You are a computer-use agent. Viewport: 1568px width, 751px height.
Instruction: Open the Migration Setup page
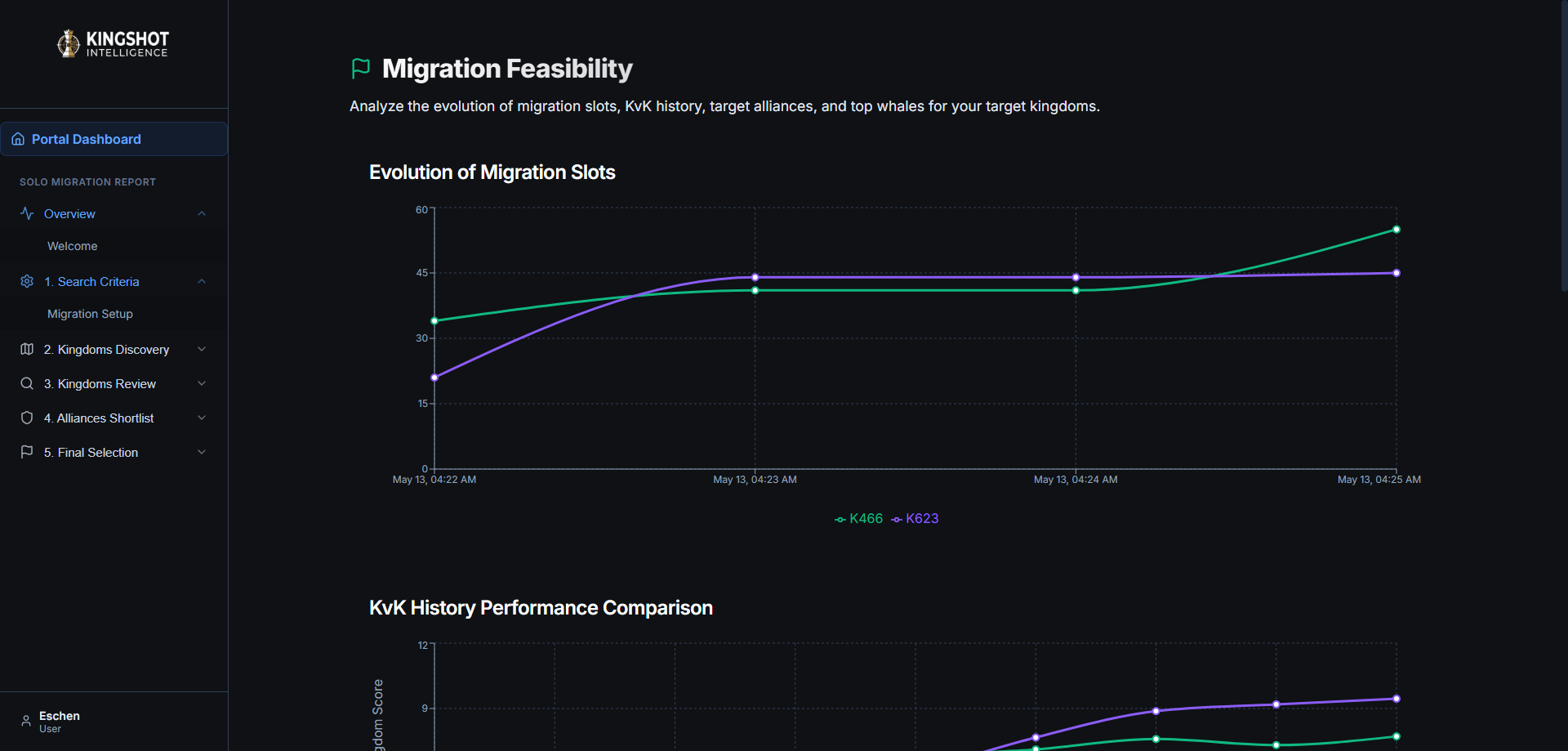coord(90,314)
